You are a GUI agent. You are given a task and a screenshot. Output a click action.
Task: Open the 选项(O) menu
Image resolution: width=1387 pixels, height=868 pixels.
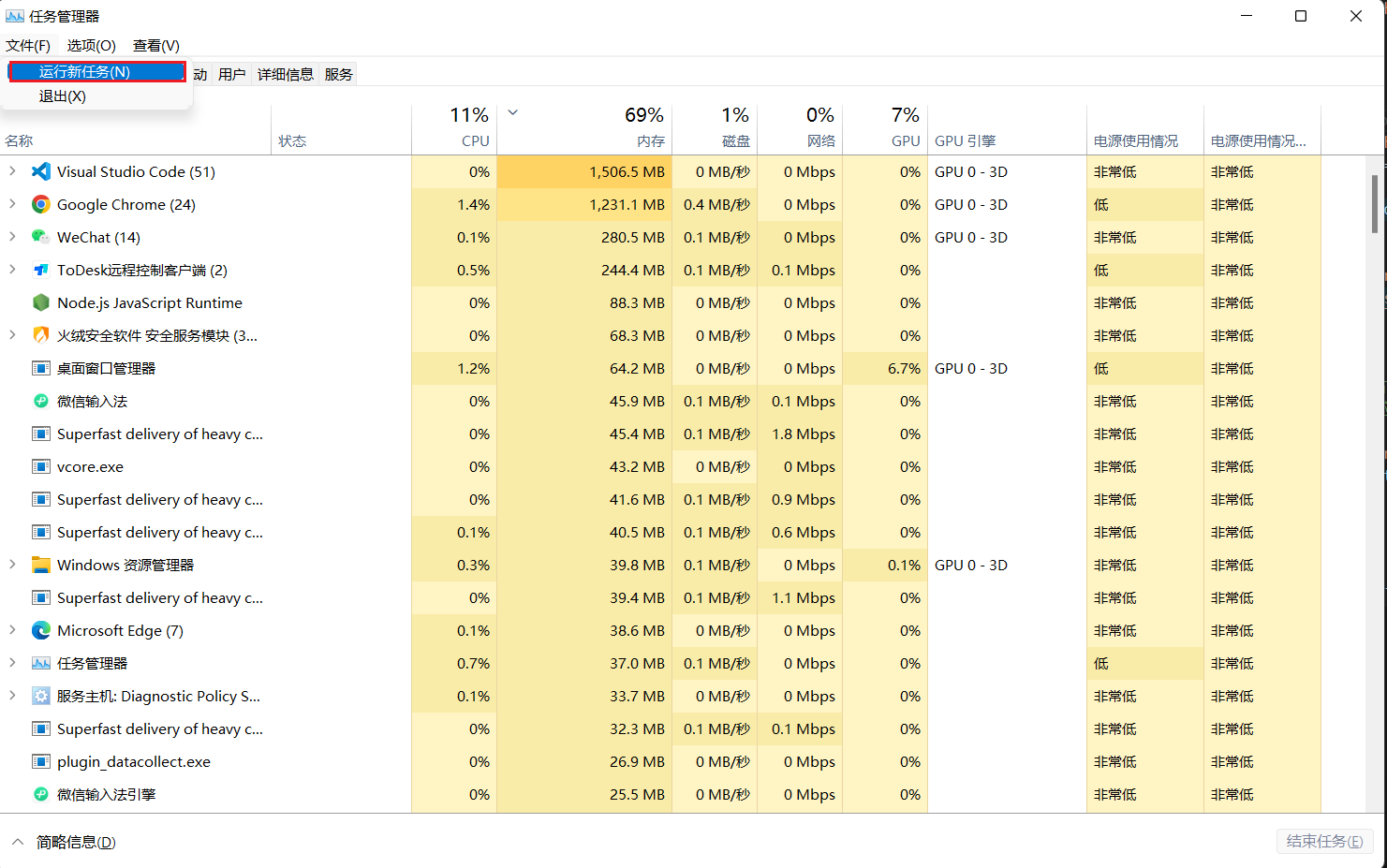(x=92, y=45)
